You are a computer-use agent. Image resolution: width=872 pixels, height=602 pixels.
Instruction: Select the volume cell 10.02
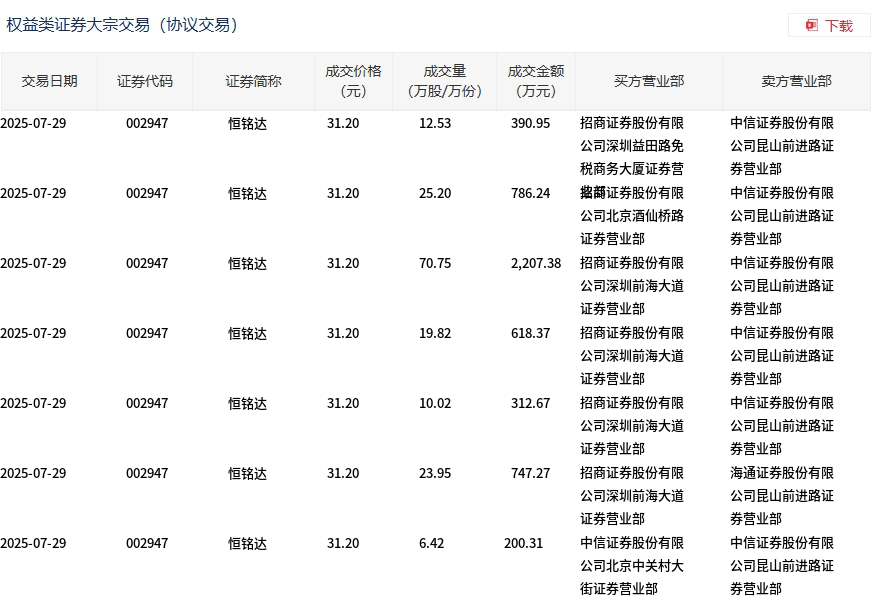pos(435,403)
